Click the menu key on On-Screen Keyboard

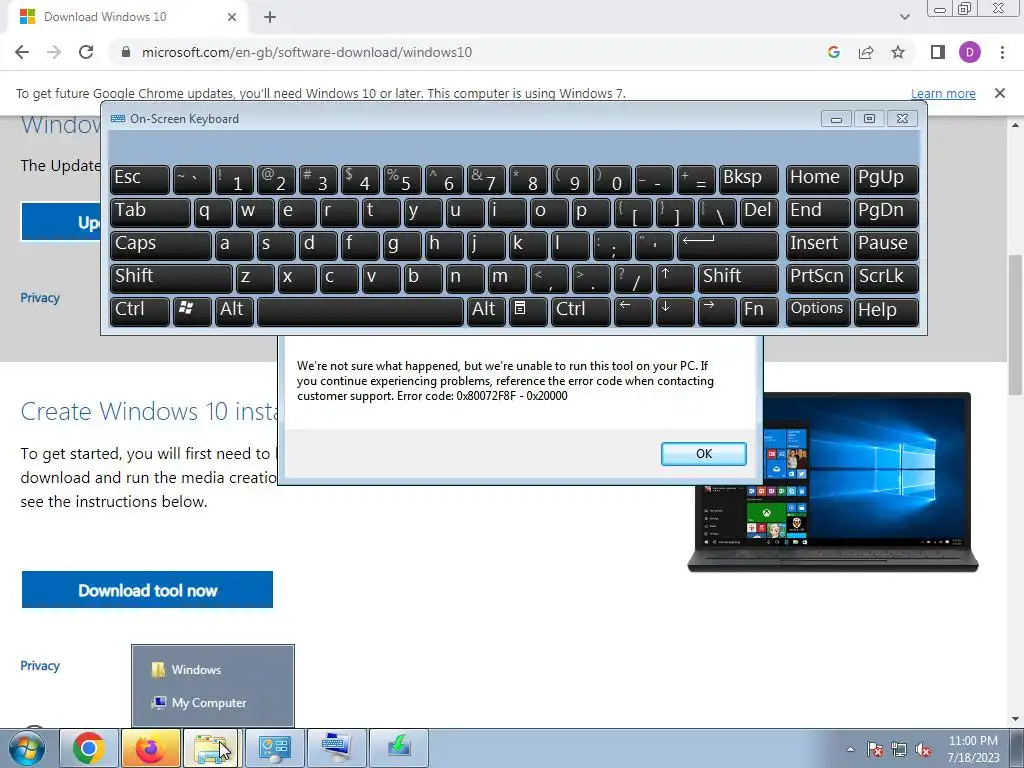[528, 311]
